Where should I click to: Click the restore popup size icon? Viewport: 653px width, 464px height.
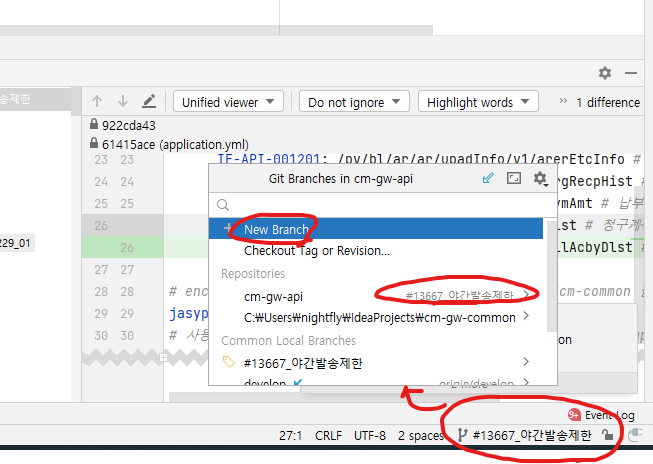(514, 179)
